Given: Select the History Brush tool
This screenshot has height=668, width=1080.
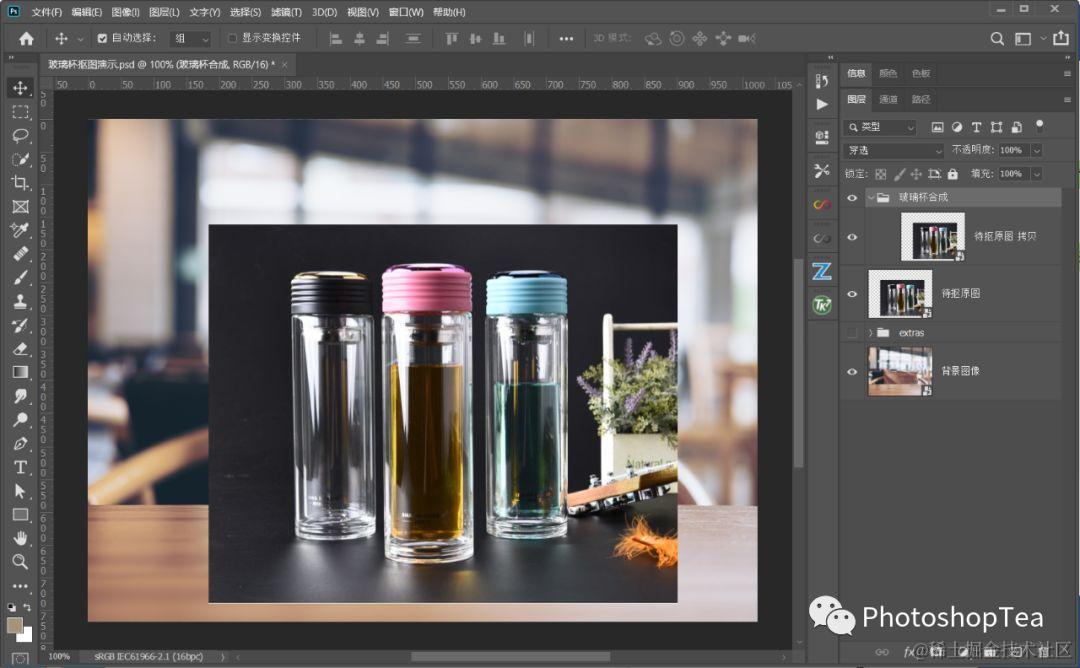Looking at the screenshot, I should click(x=20, y=325).
